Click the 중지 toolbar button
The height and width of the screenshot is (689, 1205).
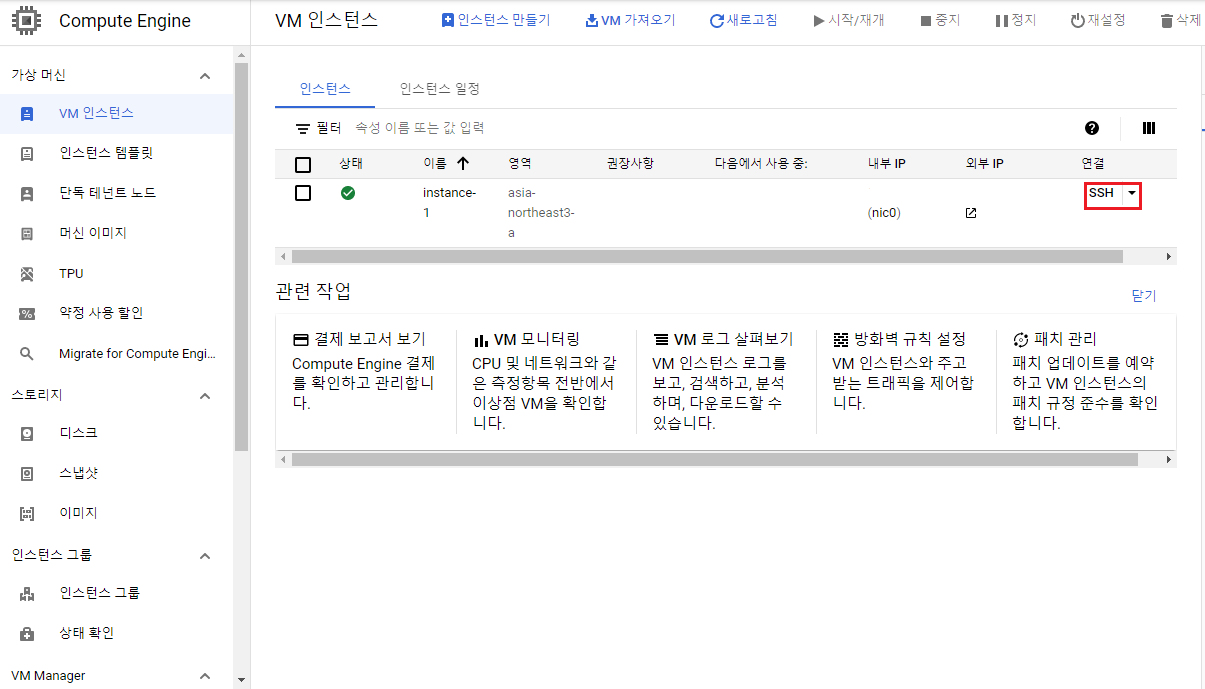pyautogui.click(x=940, y=20)
